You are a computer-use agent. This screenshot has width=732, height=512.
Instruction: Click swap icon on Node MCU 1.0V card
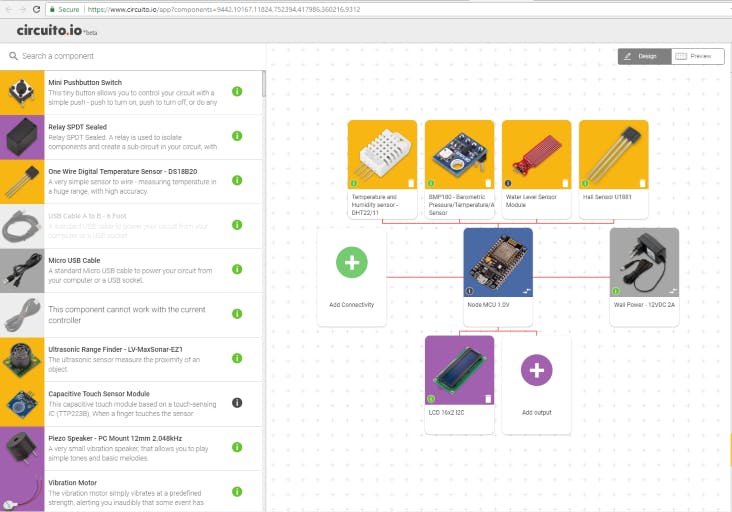[526, 291]
